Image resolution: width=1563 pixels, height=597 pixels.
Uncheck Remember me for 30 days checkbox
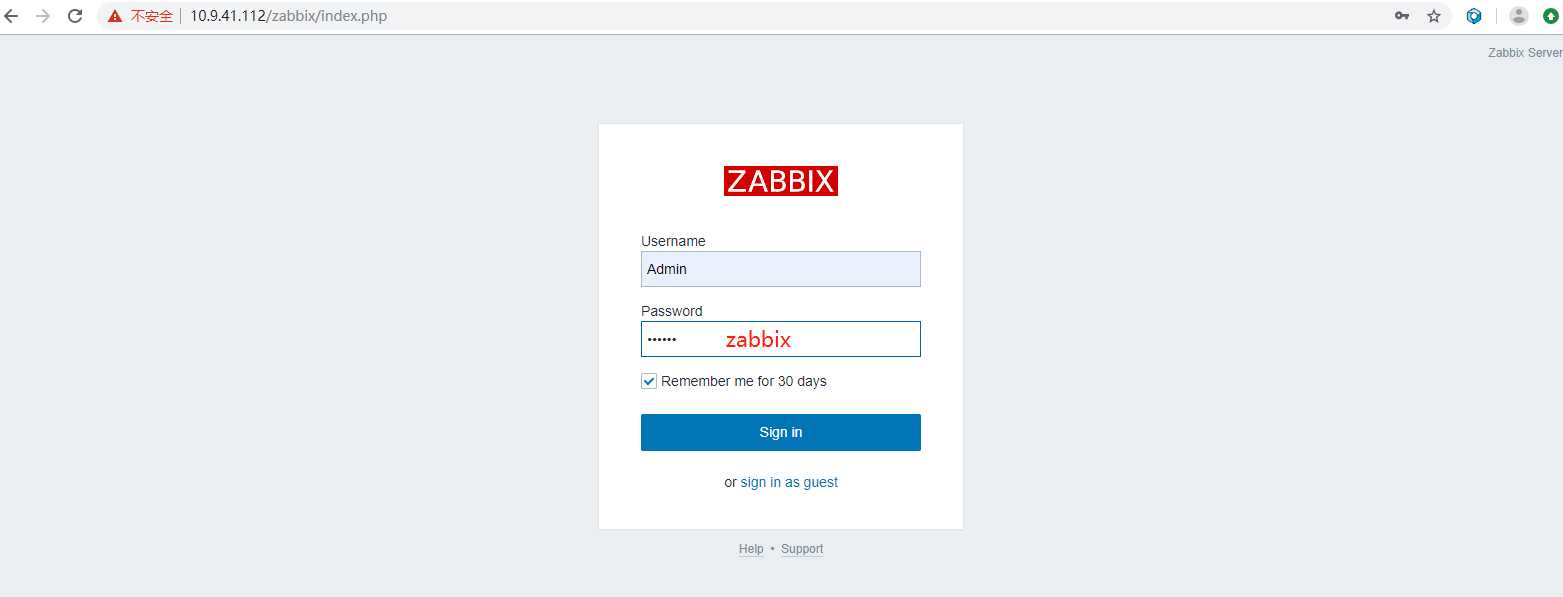pos(649,381)
